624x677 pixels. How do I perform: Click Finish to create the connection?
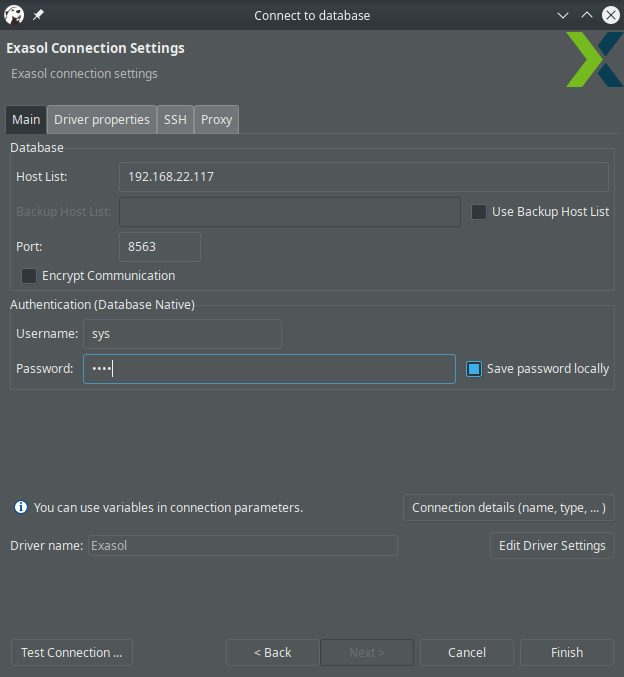click(x=567, y=652)
